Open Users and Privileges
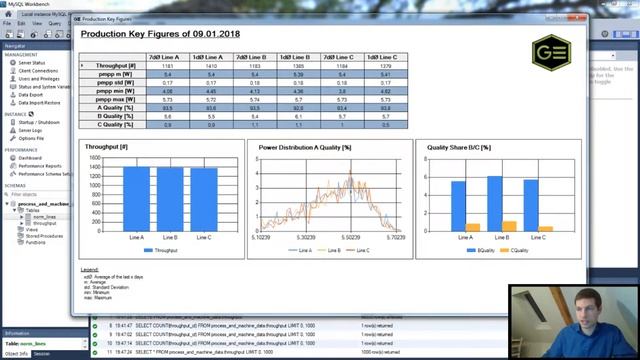 point(39,79)
